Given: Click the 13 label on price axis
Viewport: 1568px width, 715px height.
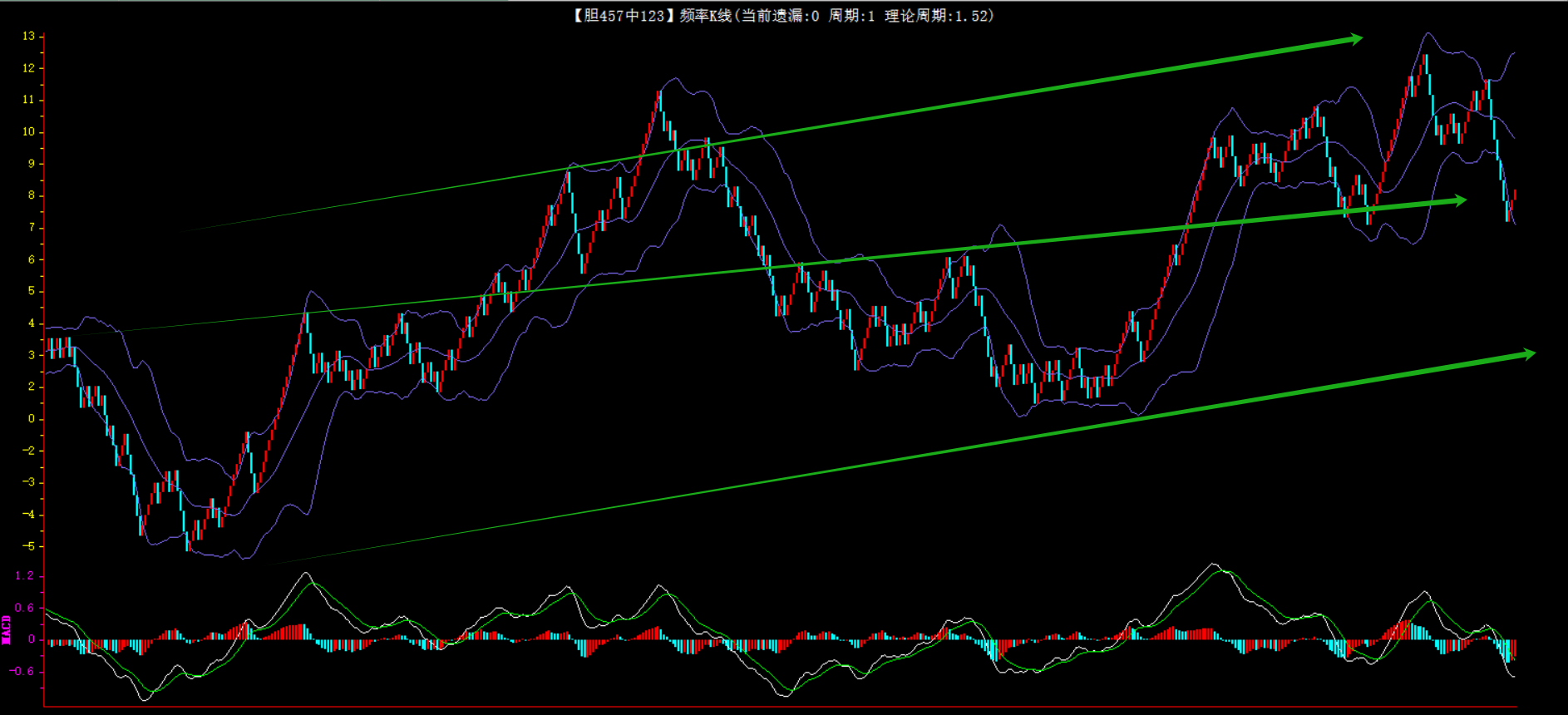Looking at the screenshot, I should pyautogui.click(x=28, y=36).
